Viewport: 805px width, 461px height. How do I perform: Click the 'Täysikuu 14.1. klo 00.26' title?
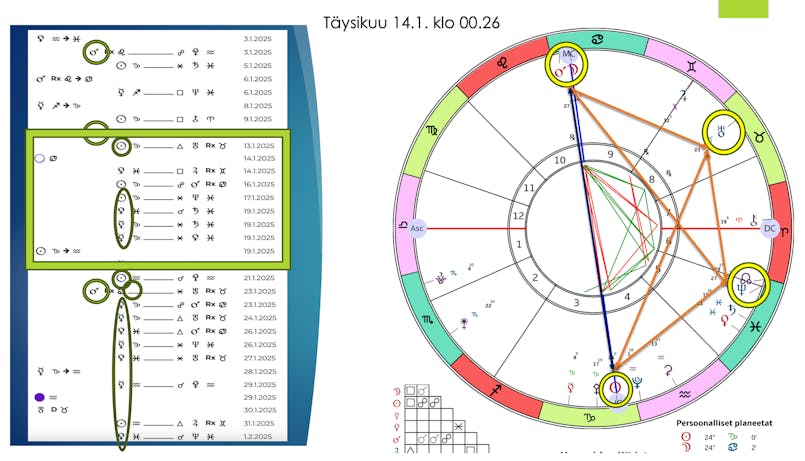(412, 22)
